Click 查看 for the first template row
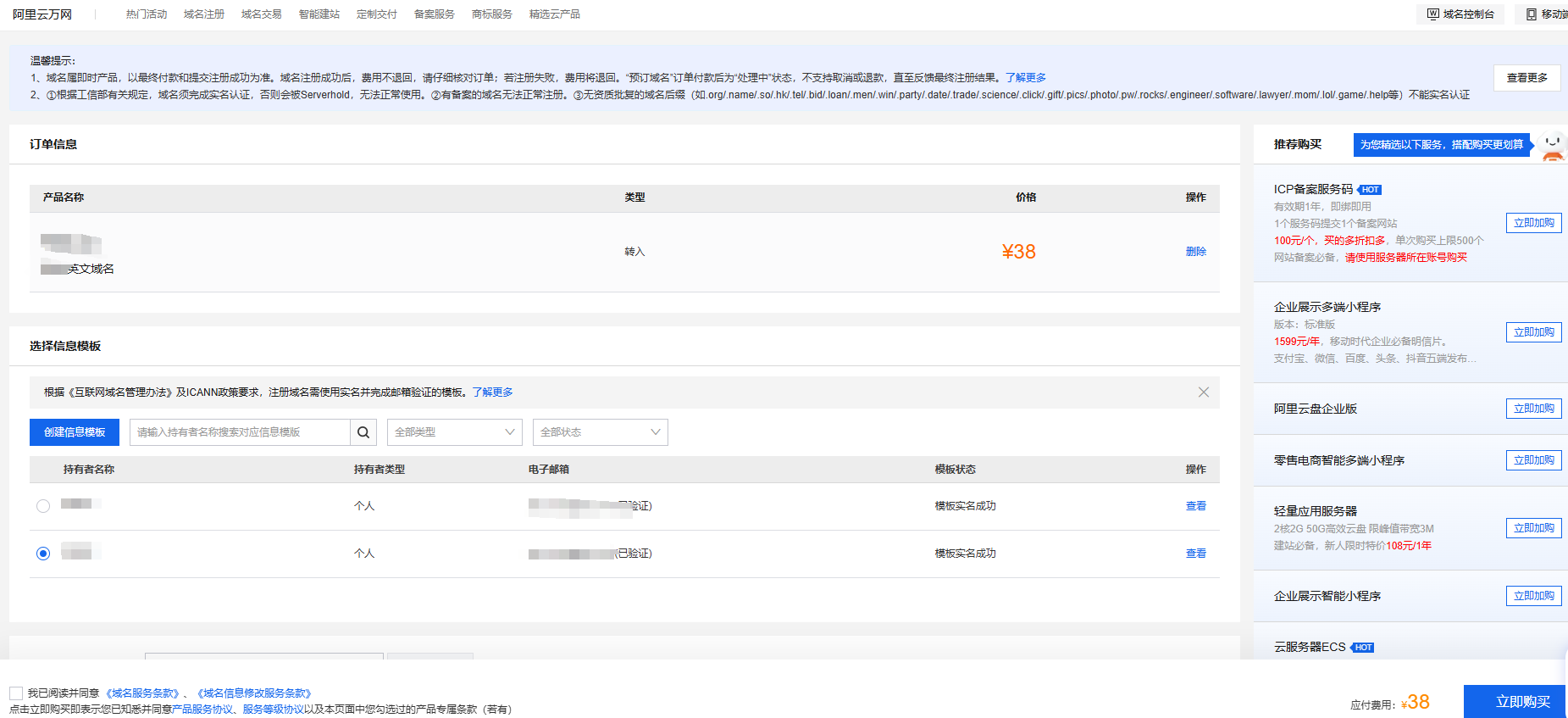 tap(1196, 506)
